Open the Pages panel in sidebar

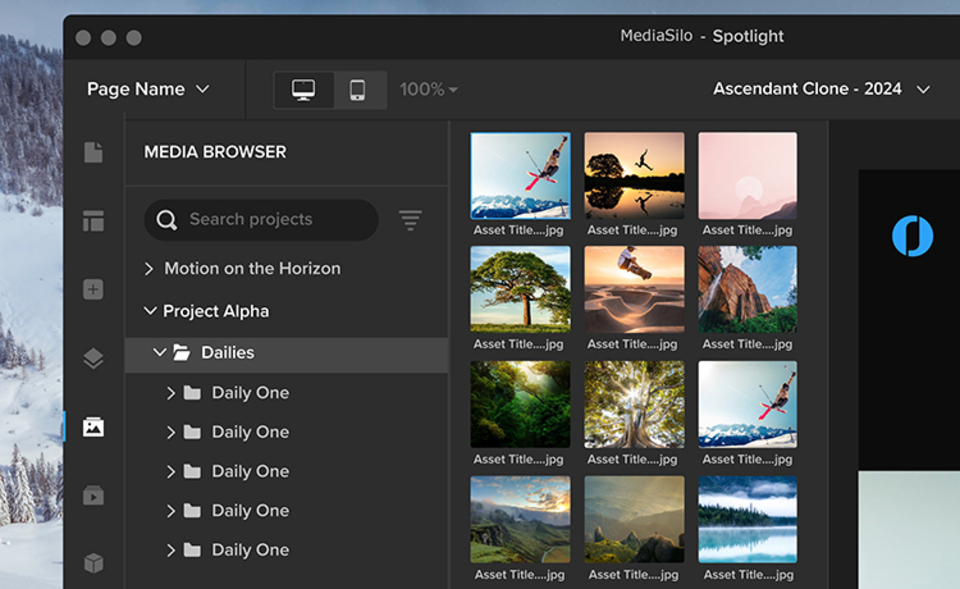pos(92,152)
